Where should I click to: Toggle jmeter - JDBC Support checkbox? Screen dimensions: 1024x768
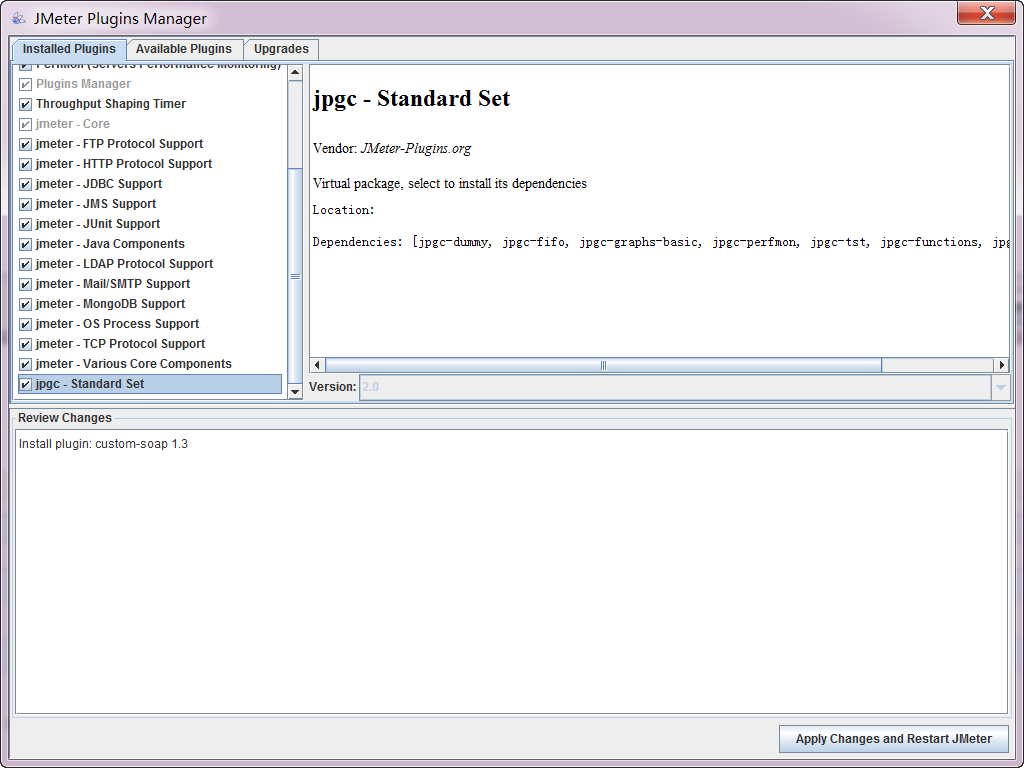25,184
